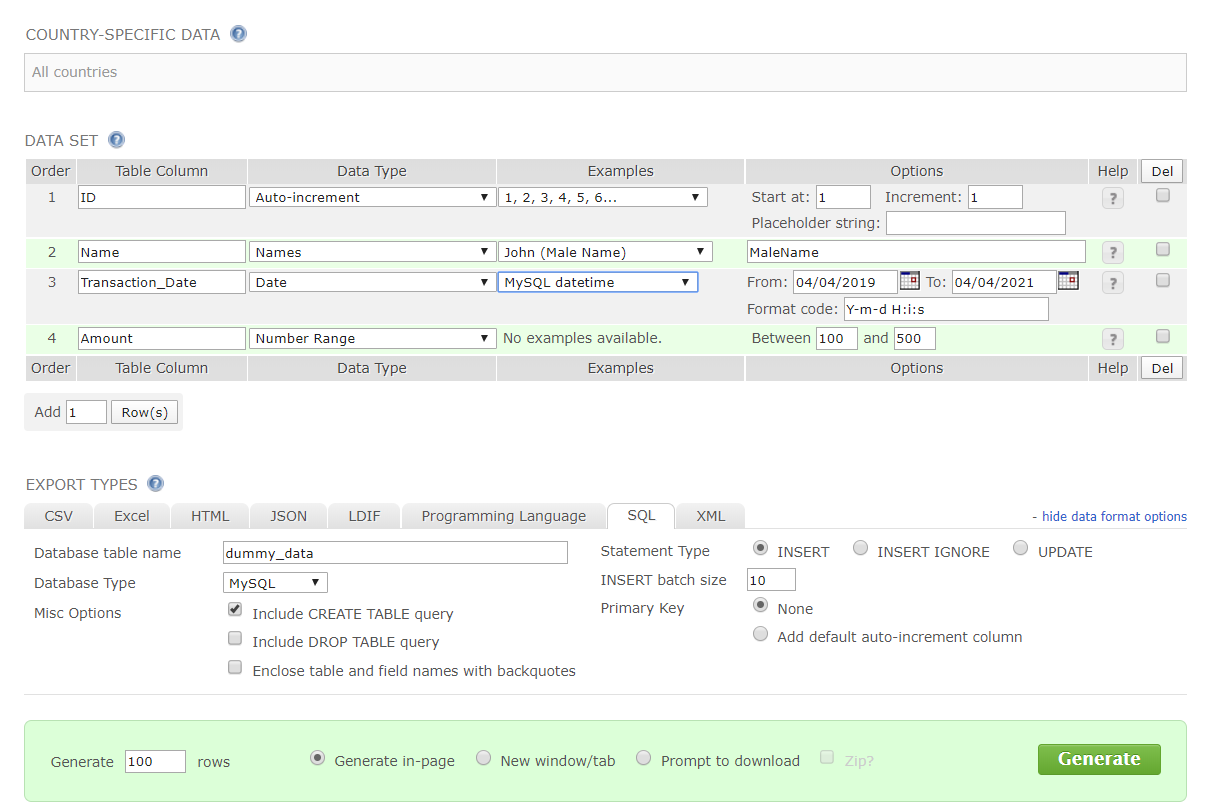Click the help button for Amount row
The height and width of the screenshot is (812, 1207).
click(x=1112, y=339)
